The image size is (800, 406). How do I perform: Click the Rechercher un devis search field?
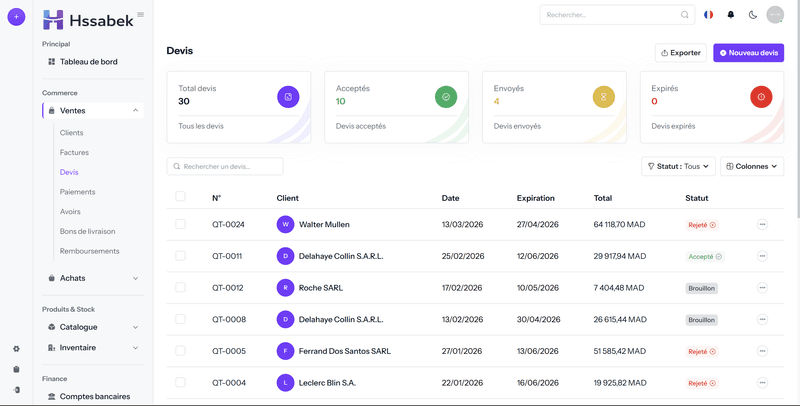pos(225,166)
